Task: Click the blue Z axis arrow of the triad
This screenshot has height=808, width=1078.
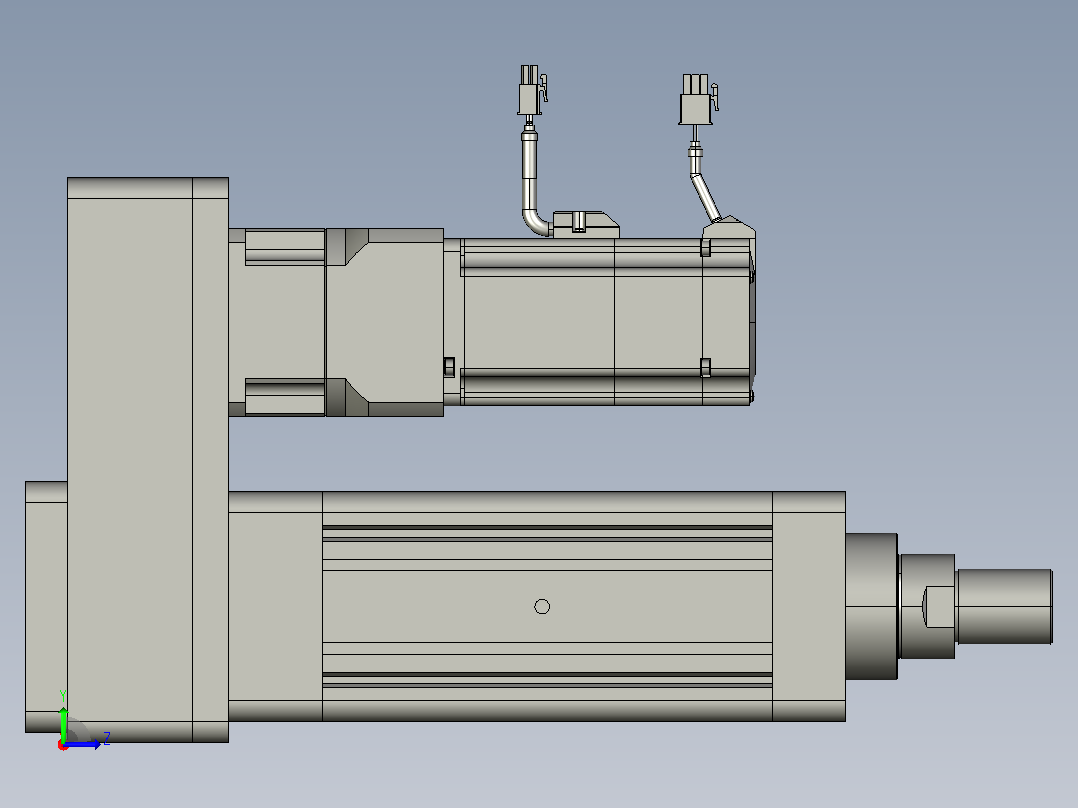Action: 82,744
